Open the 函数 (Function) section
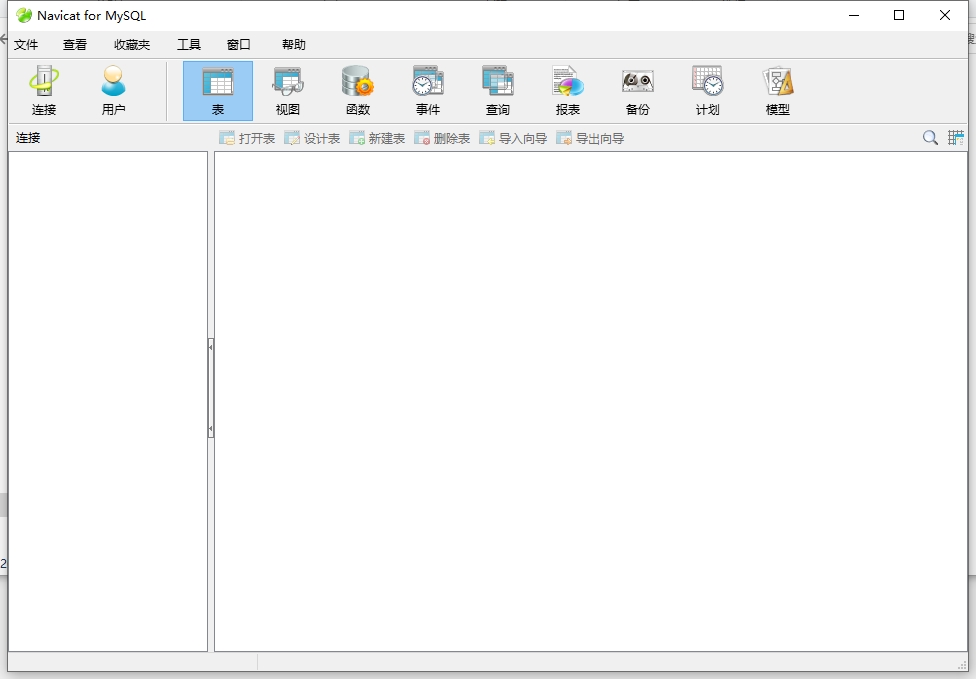Viewport: 976px width, 679px height. (x=358, y=91)
